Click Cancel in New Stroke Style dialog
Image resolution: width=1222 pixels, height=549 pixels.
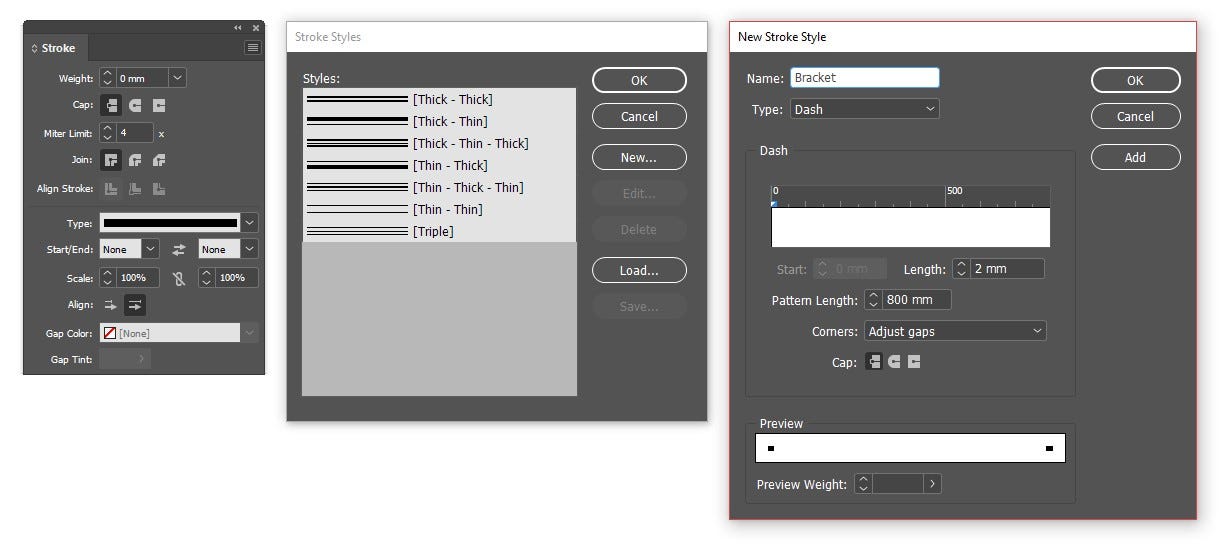(x=1135, y=117)
